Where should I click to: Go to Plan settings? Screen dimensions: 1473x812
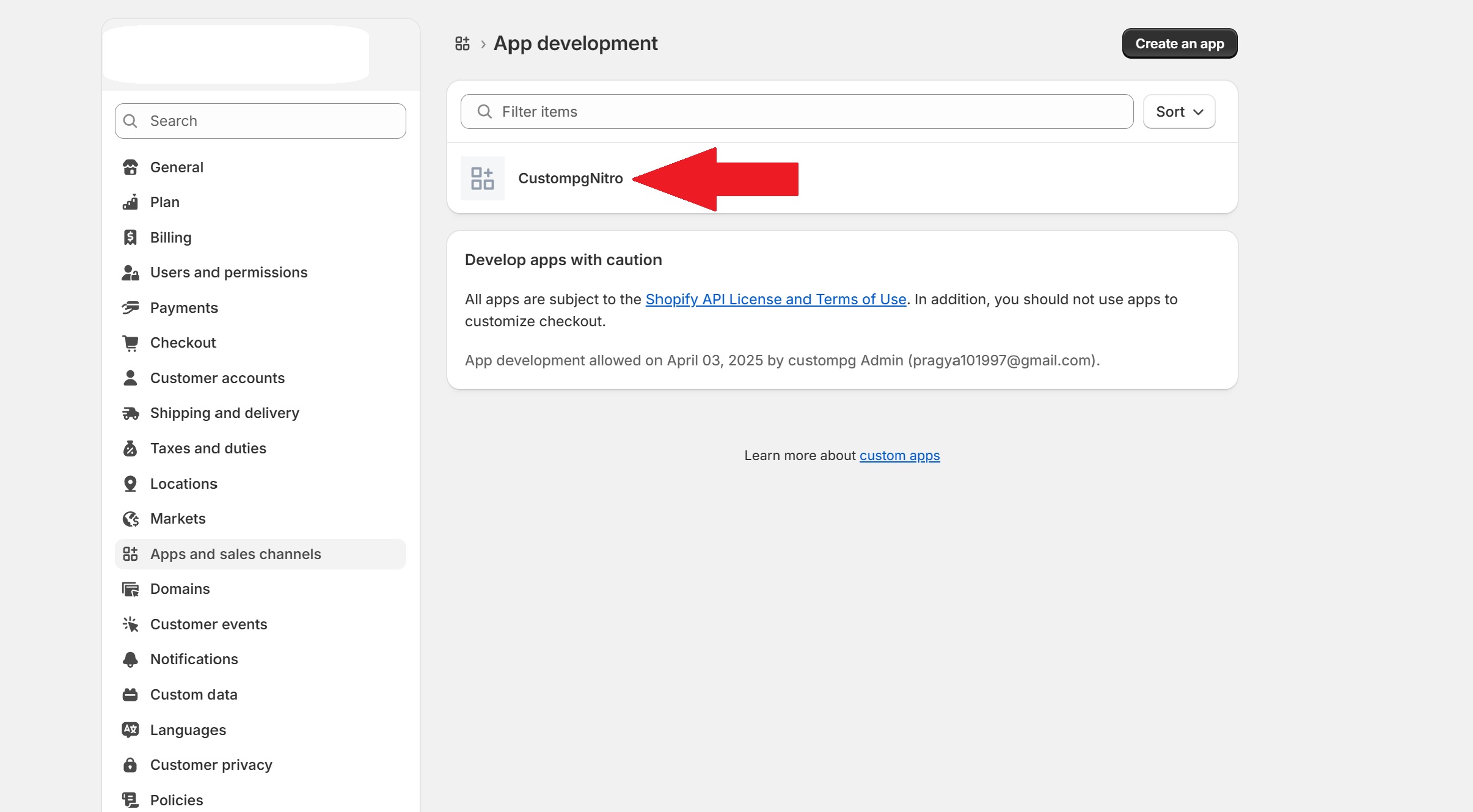coord(260,202)
